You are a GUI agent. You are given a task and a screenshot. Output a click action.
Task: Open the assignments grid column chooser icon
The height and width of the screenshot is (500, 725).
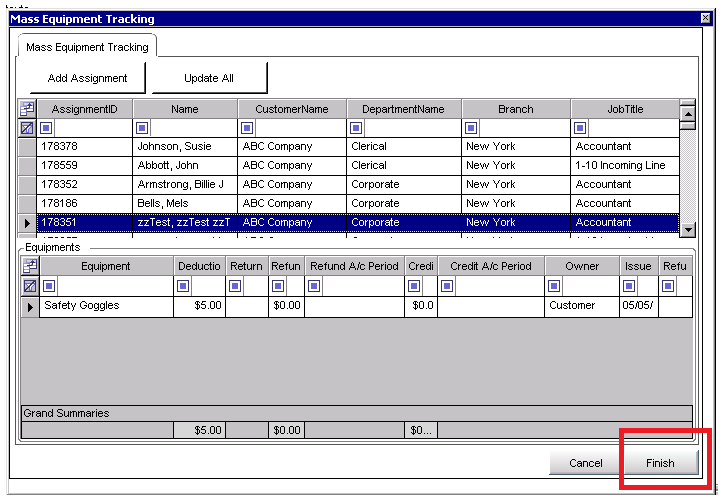click(x=27, y=109)
